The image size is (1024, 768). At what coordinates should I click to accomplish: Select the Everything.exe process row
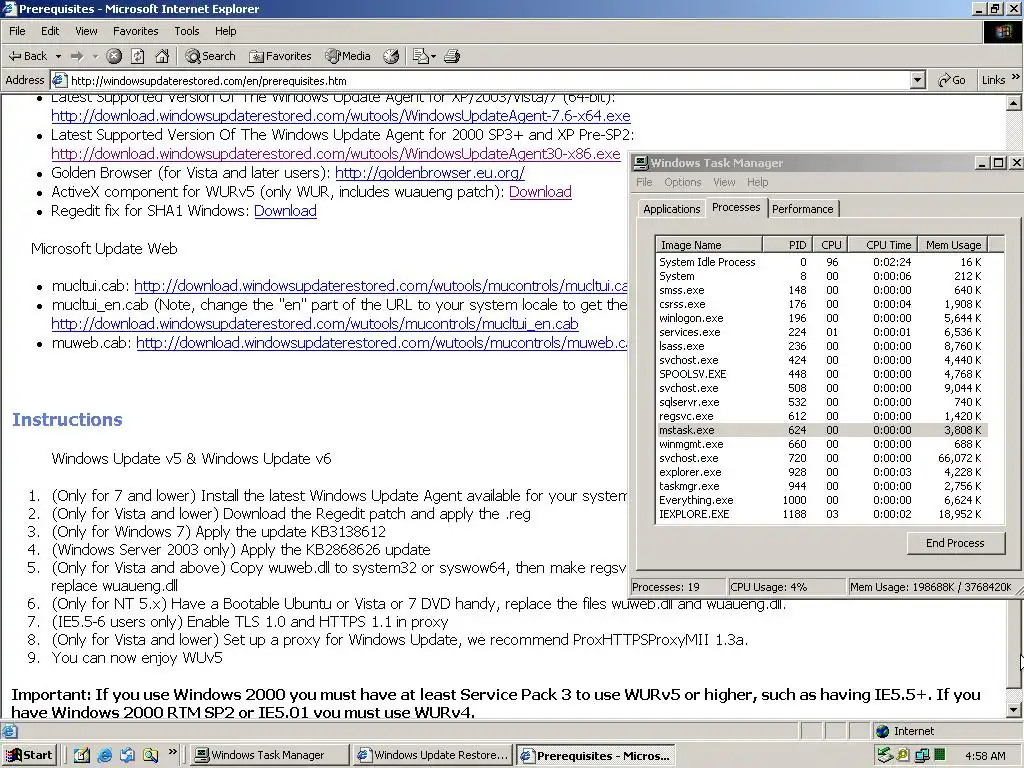point(822,500)
